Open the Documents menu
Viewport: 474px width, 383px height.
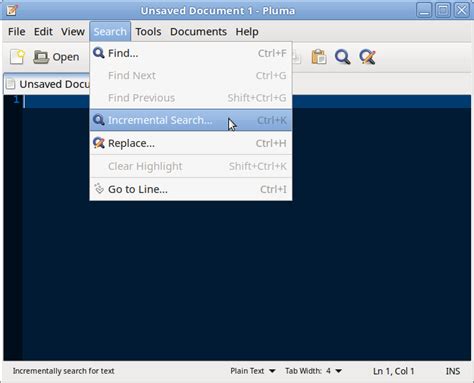pyautogui.click(x=198, y=32)
